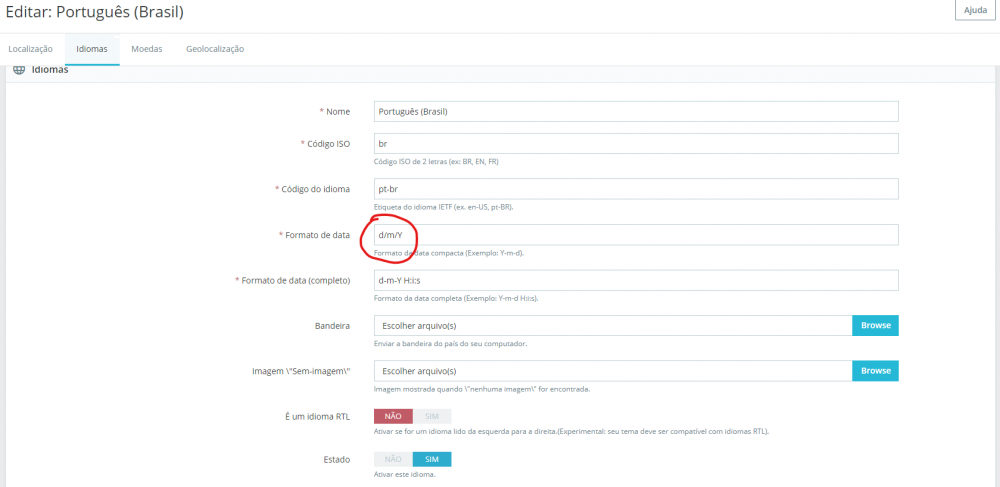Switch to the Localização tab
Image resolution: width=1000 pixels, height=487 pixels.
[31, 49]
